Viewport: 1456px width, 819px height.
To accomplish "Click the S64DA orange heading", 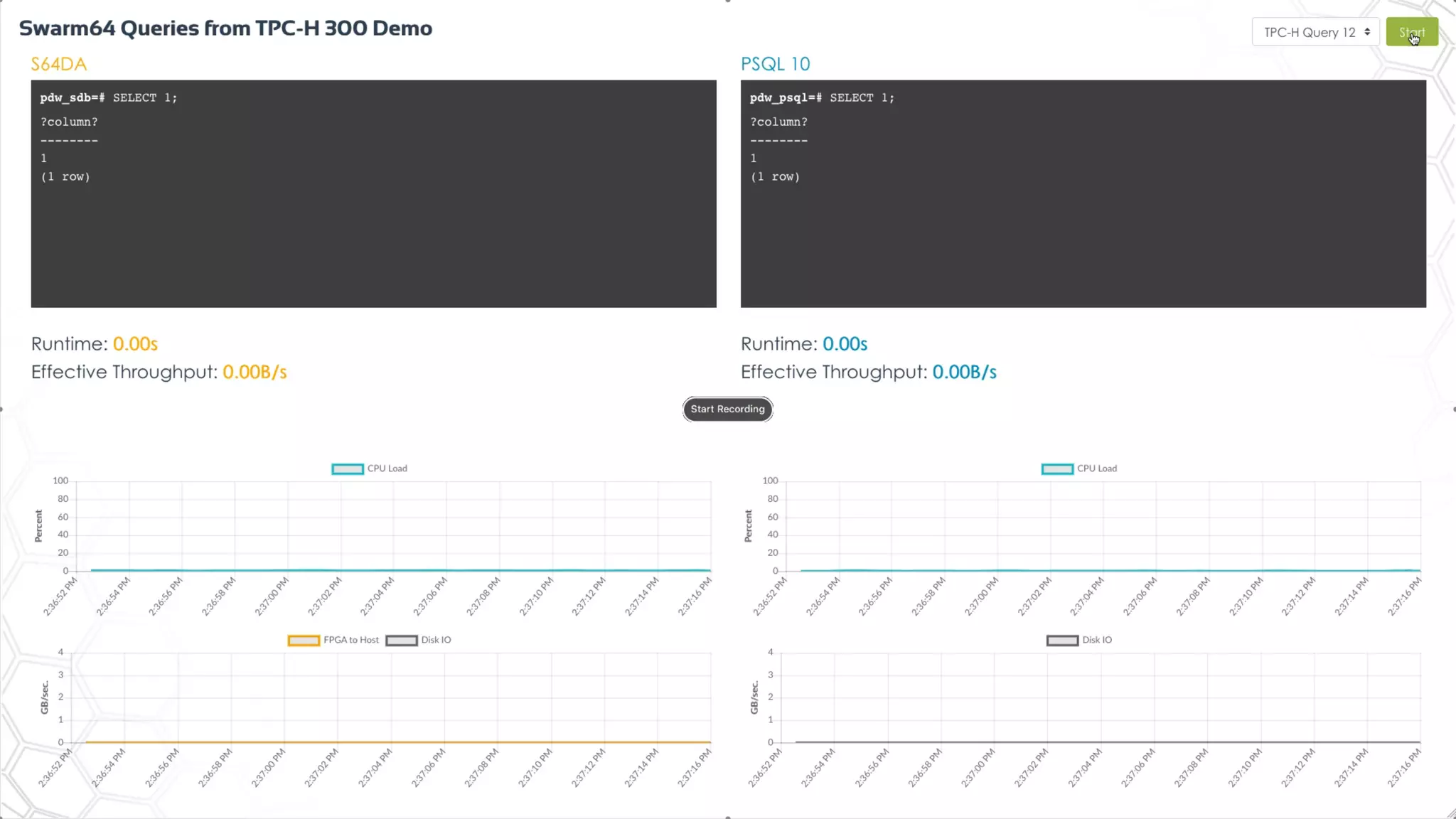I will (58, 64).
